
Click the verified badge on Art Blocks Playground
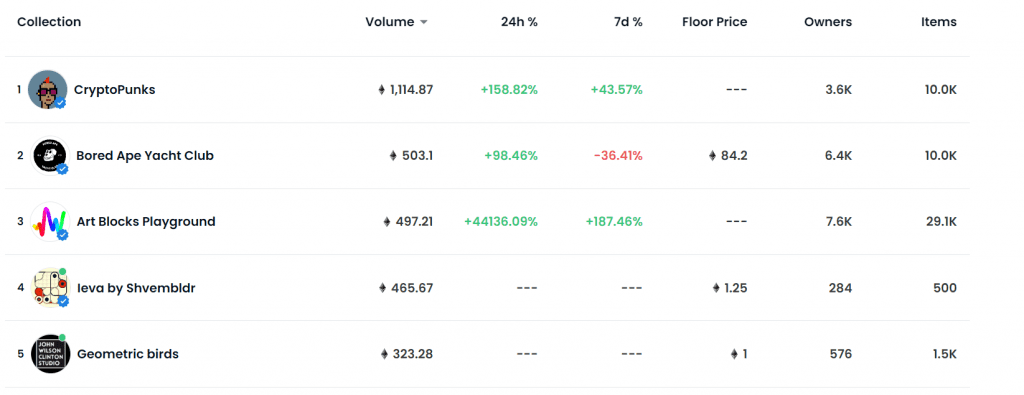coord(63,235)
